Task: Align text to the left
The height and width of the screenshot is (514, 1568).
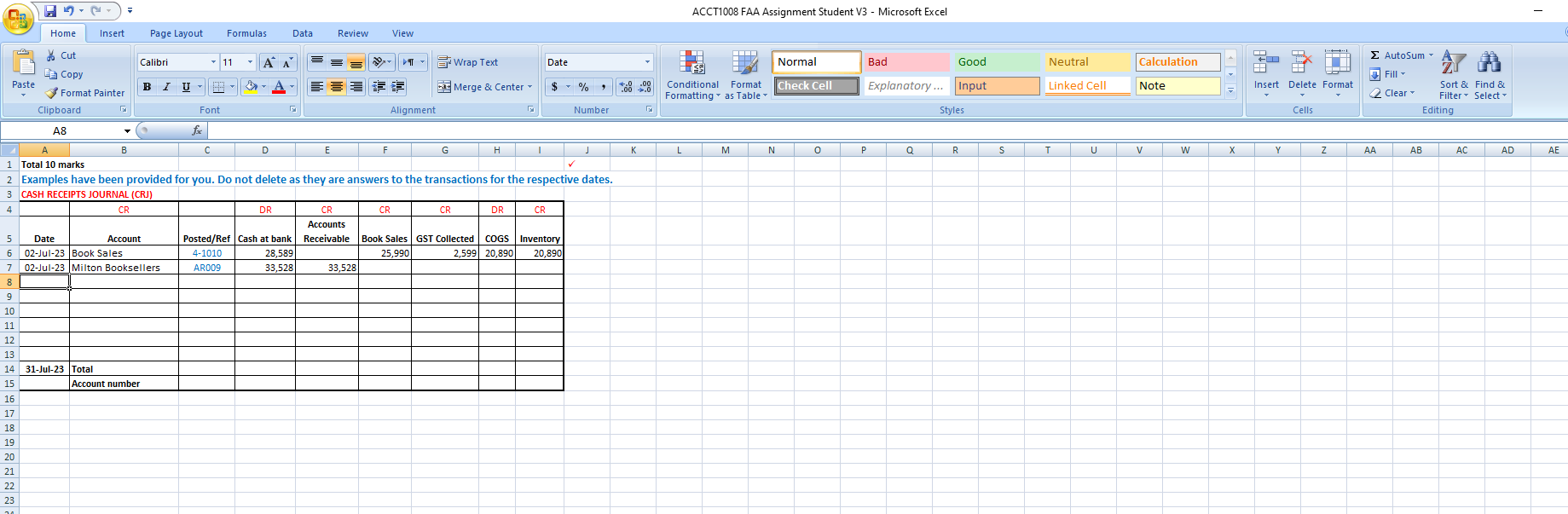Action: (317, 87)
